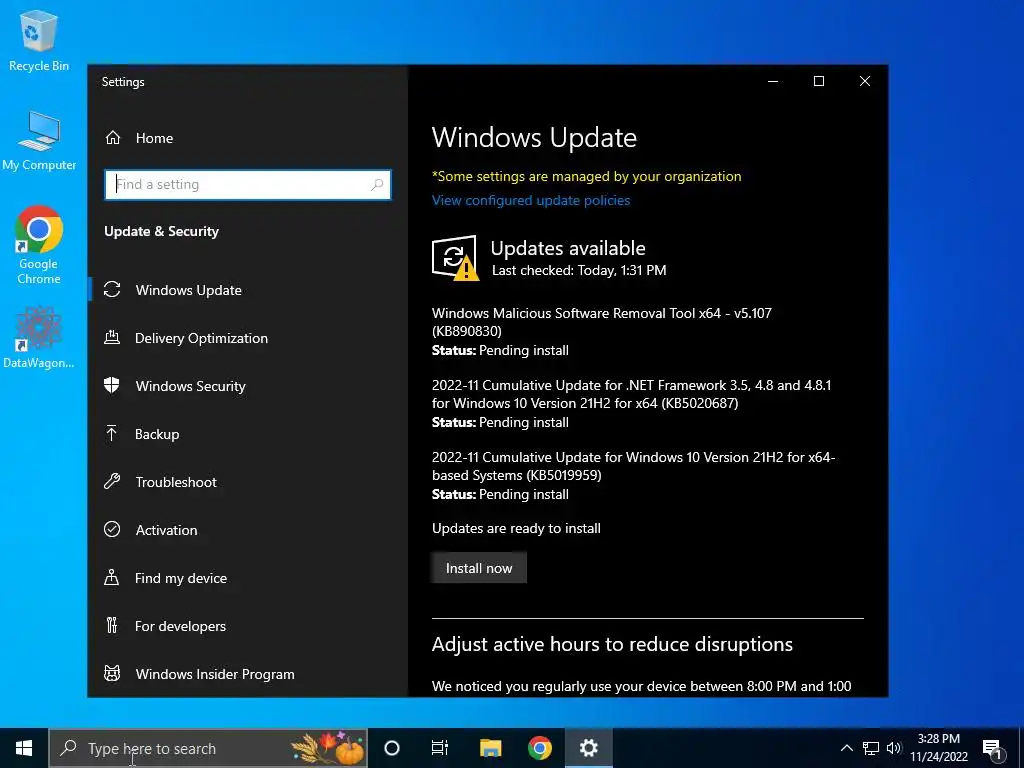Screen dimensions: 1024x768
Task: Click the Update & Security heading
Action: pyautogui.click(x=161, y=231)
